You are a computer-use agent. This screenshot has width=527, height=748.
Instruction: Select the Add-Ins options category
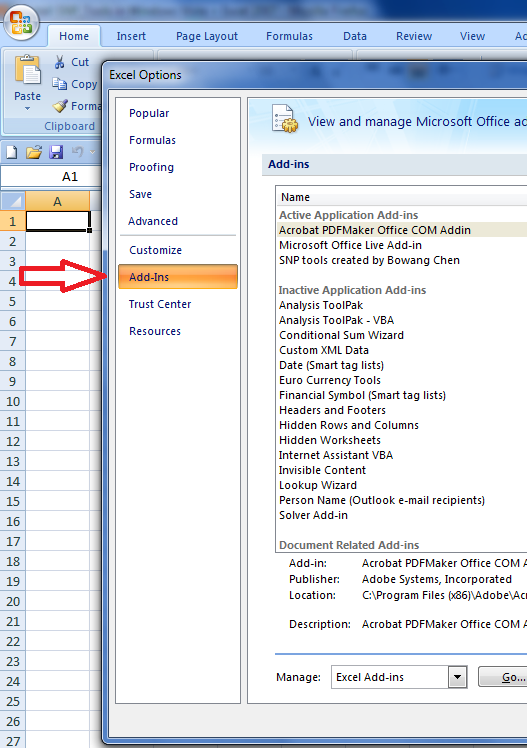[177, 277]
